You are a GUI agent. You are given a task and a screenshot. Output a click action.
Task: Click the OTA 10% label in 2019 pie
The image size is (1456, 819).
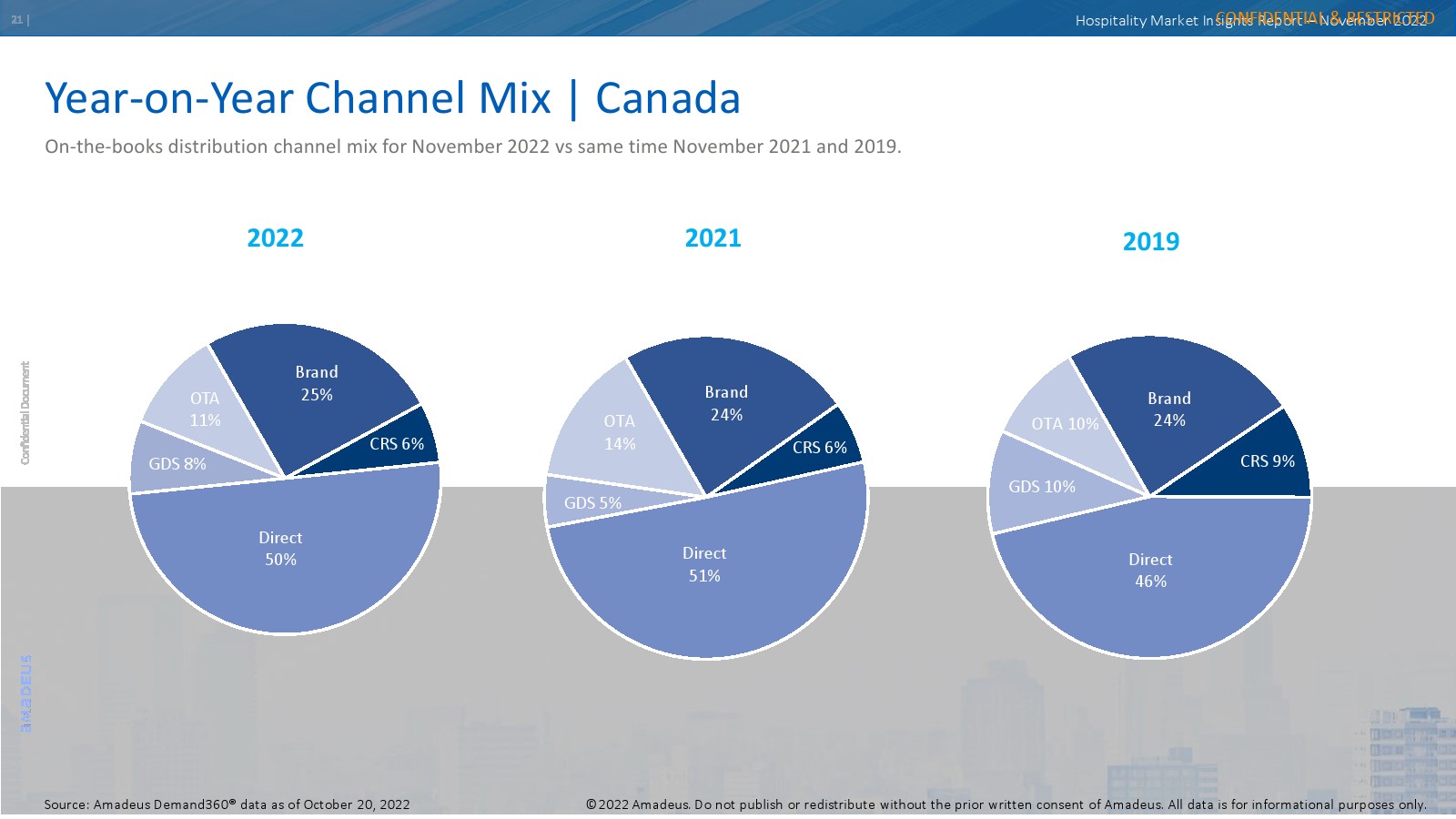coord(1065,424)
